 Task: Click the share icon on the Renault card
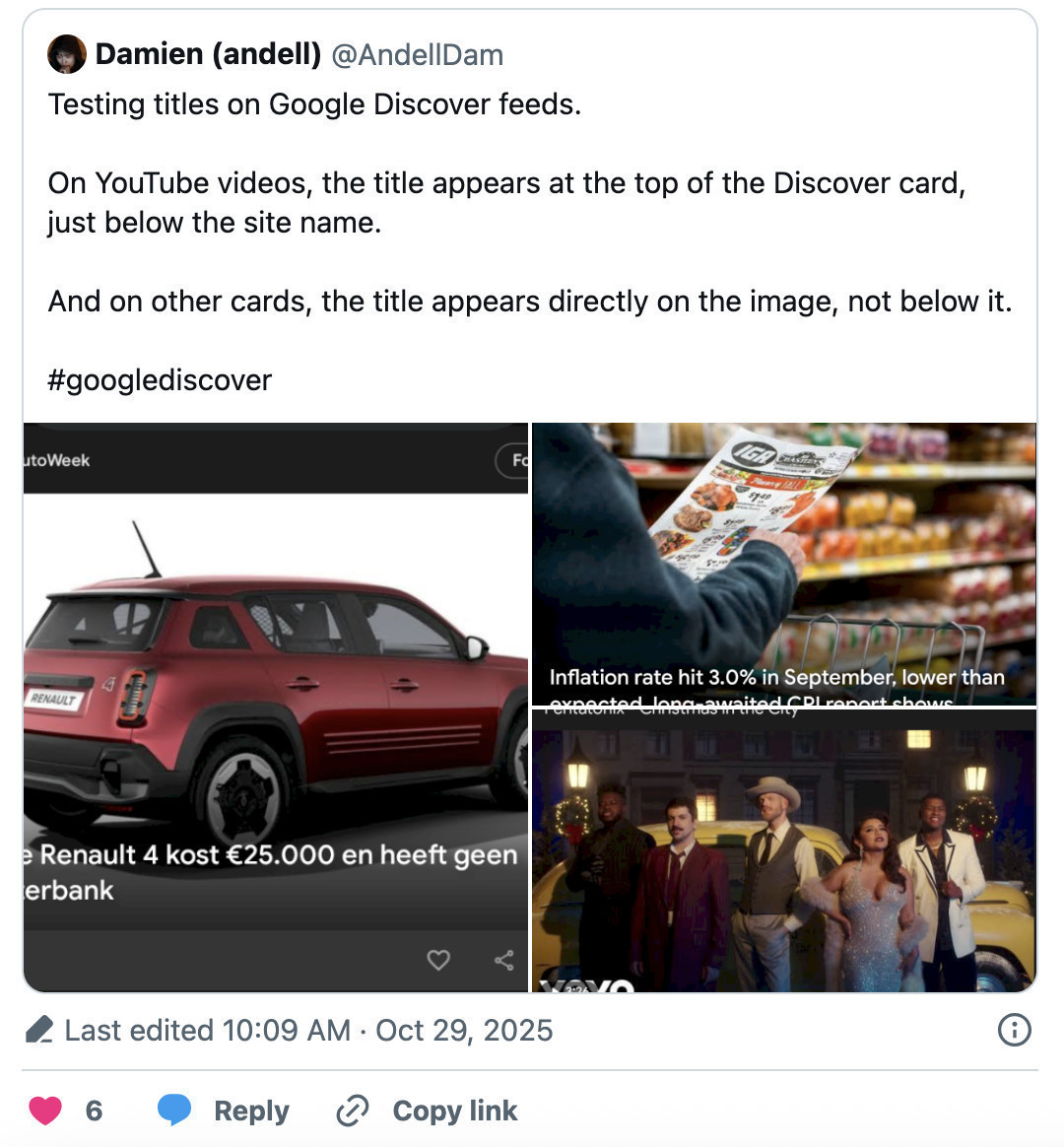point(503,960)
